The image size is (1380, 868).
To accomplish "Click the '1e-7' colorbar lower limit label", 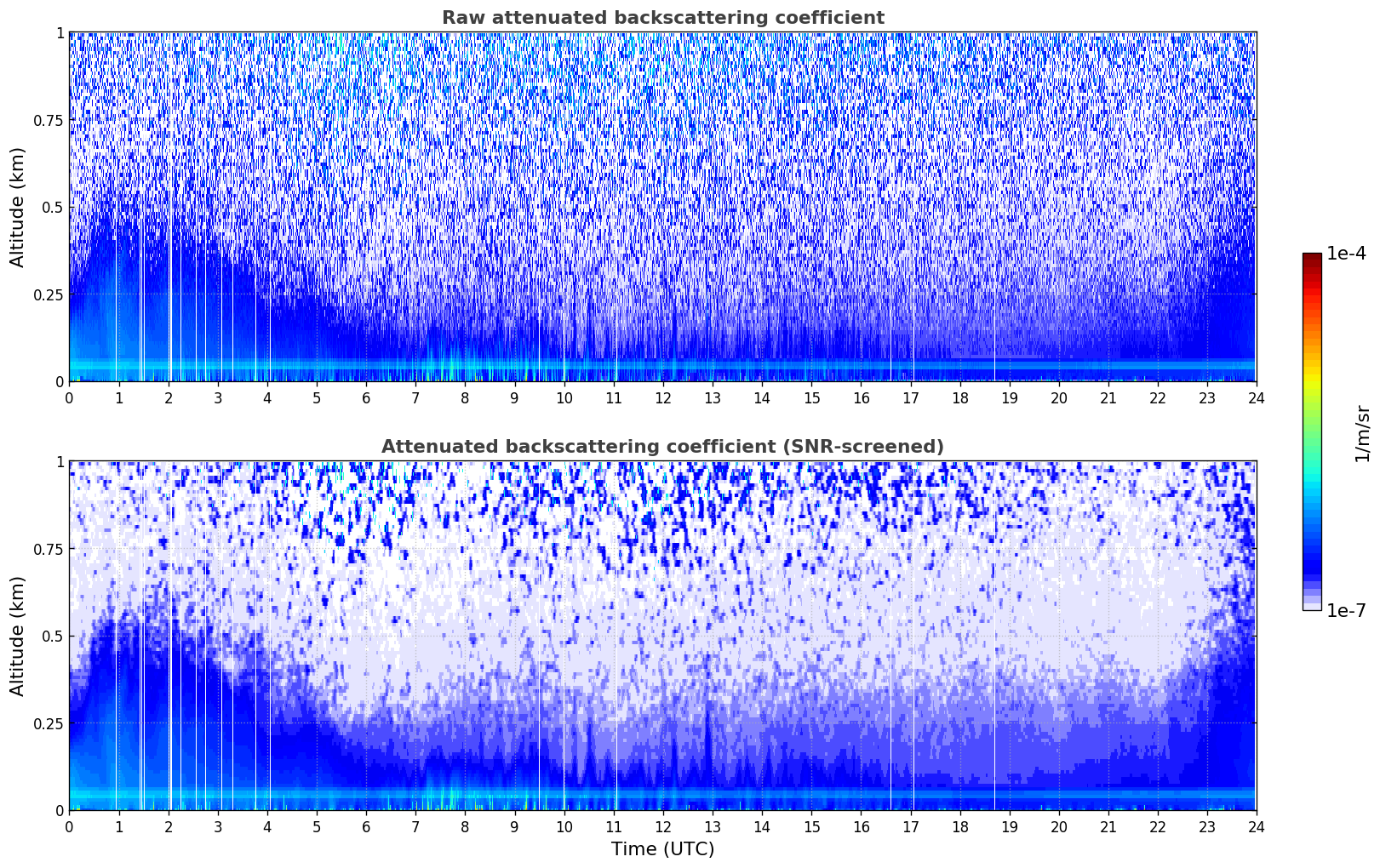I will [x=1346, y=610].
